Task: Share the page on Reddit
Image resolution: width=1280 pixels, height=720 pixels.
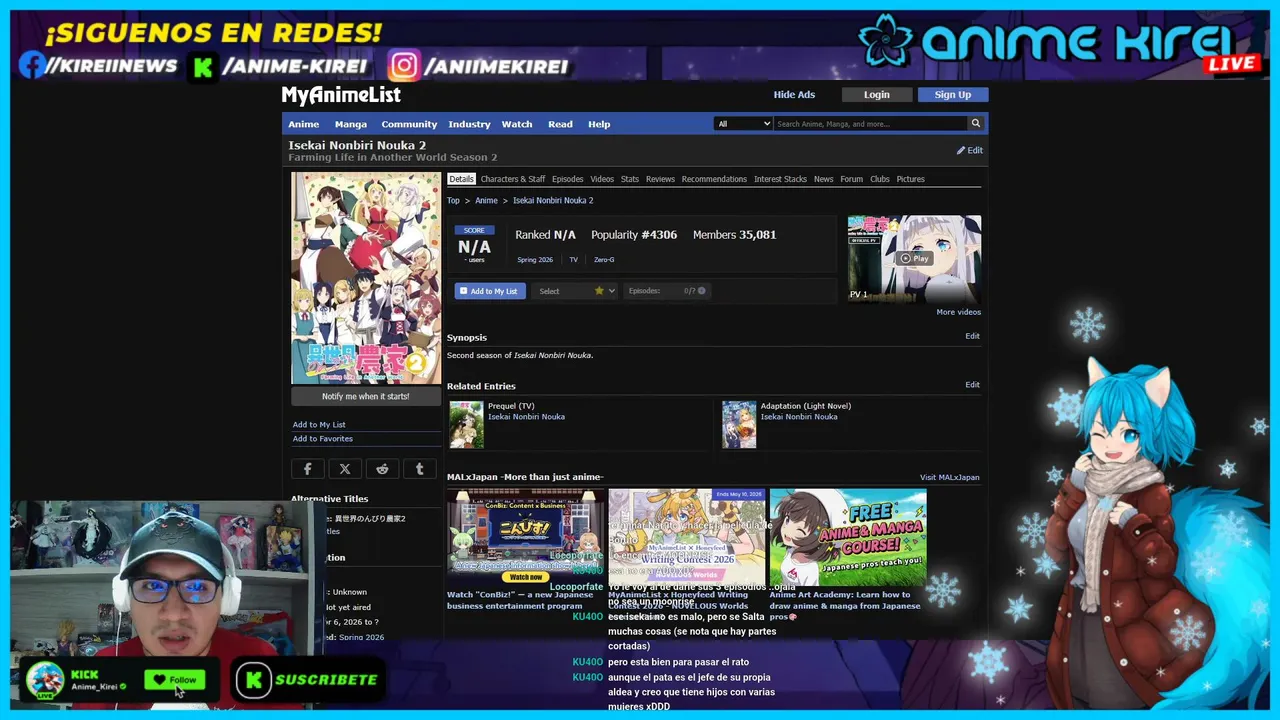Action: [382, 468]
